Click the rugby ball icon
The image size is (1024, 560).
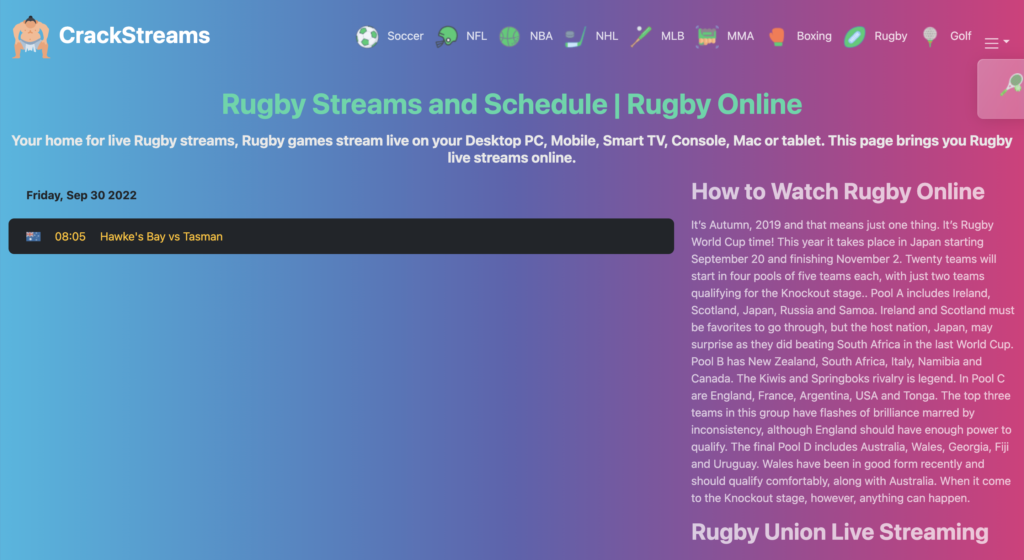click(x=855, y=37)
